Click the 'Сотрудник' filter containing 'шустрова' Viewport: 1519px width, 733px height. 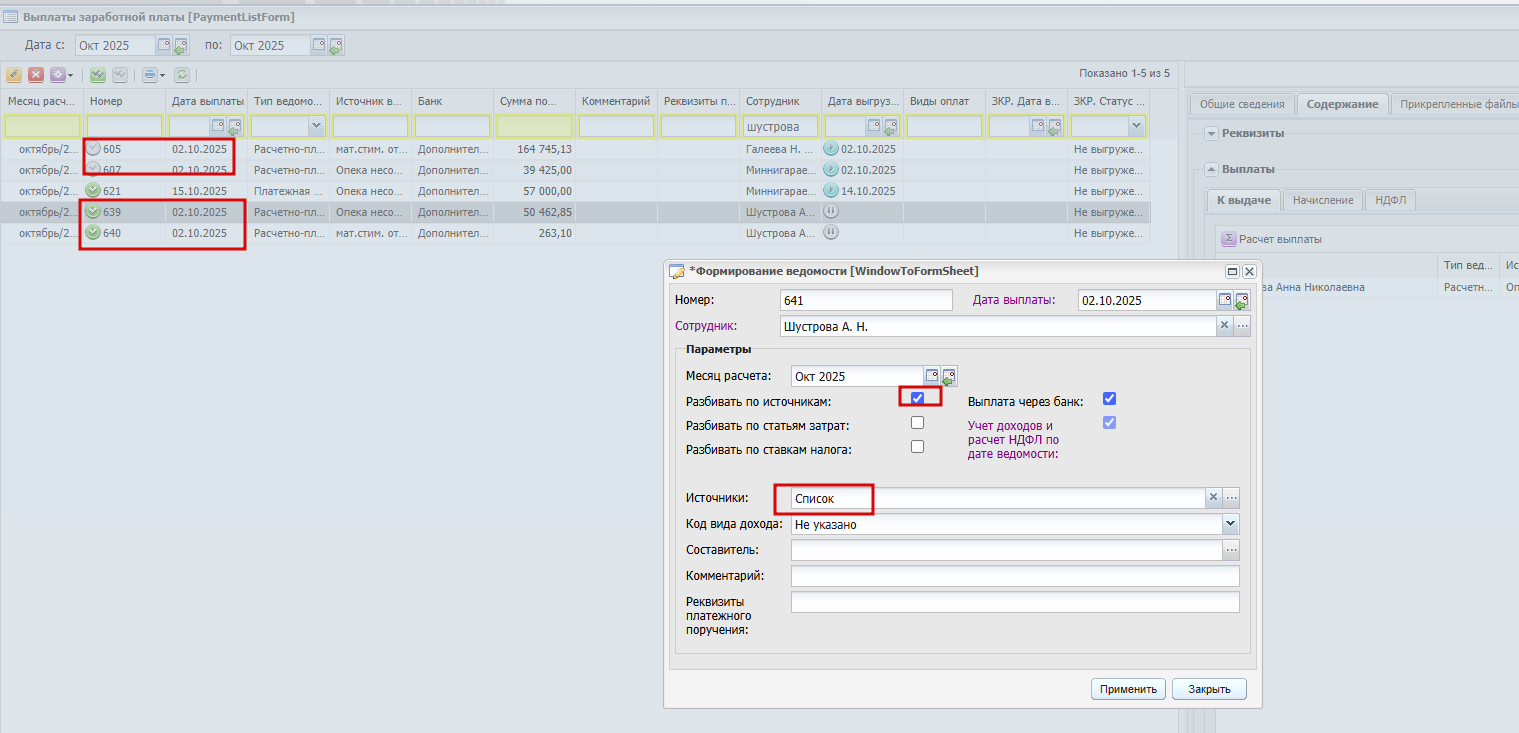click(x=781, y=126)
